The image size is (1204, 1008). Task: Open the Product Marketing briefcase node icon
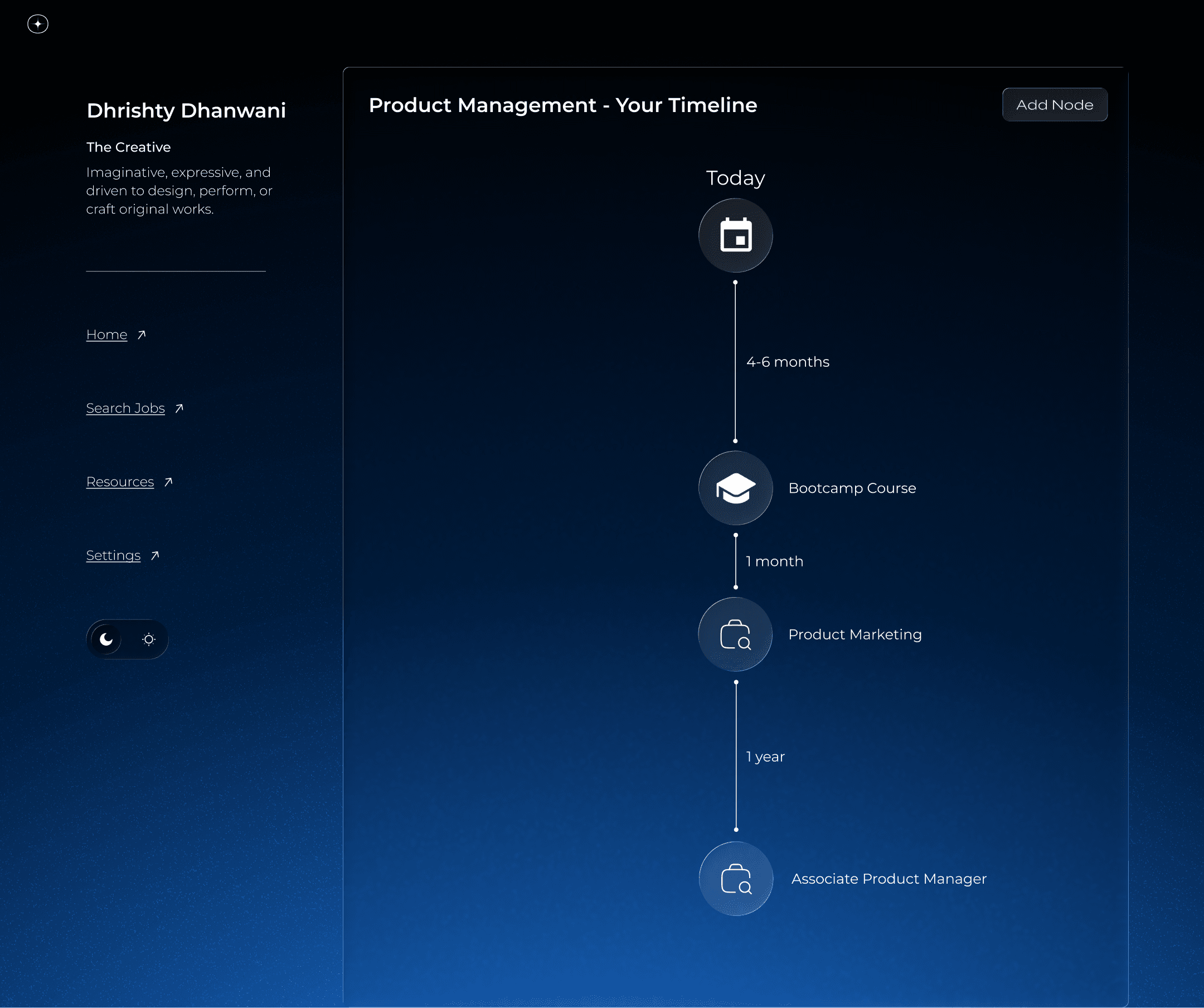coord(735,634)
